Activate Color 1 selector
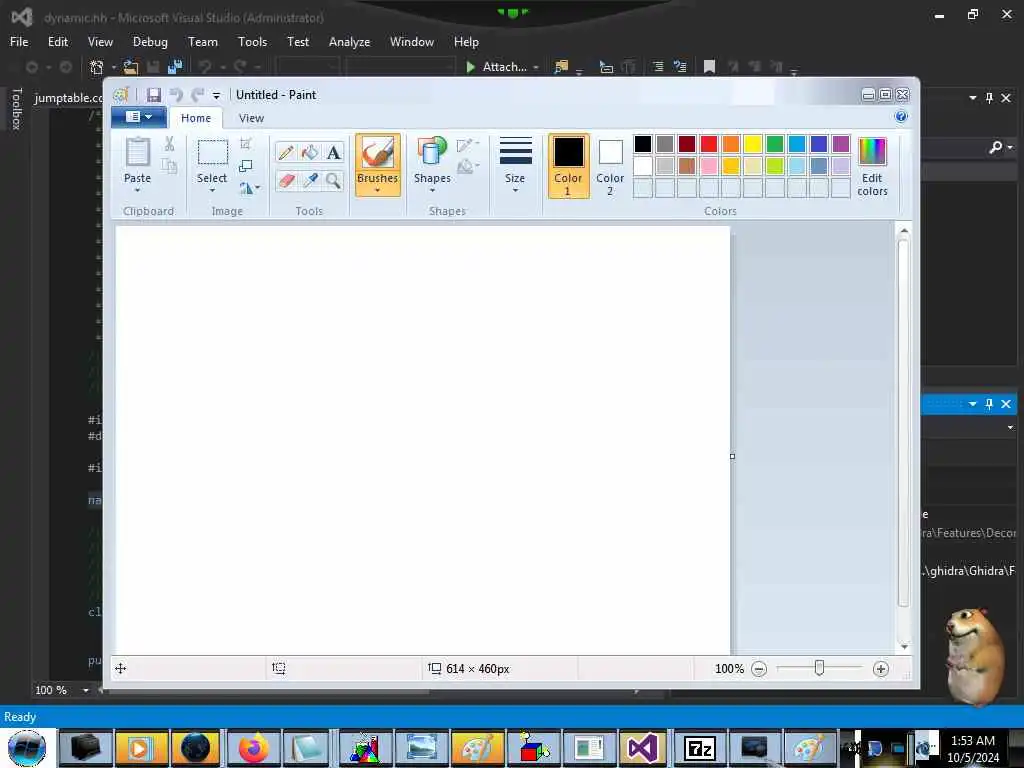This screenshot has width=1024, height=768. pos(568,166)
